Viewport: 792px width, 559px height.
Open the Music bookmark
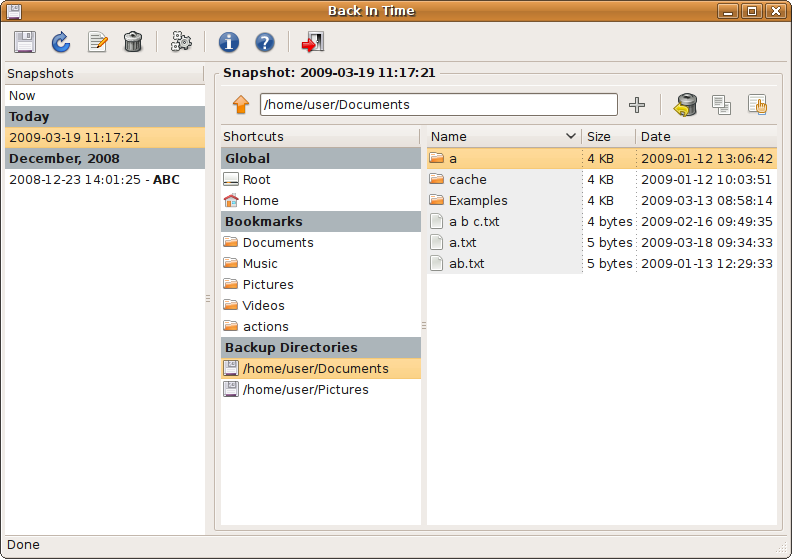[321, 264]
